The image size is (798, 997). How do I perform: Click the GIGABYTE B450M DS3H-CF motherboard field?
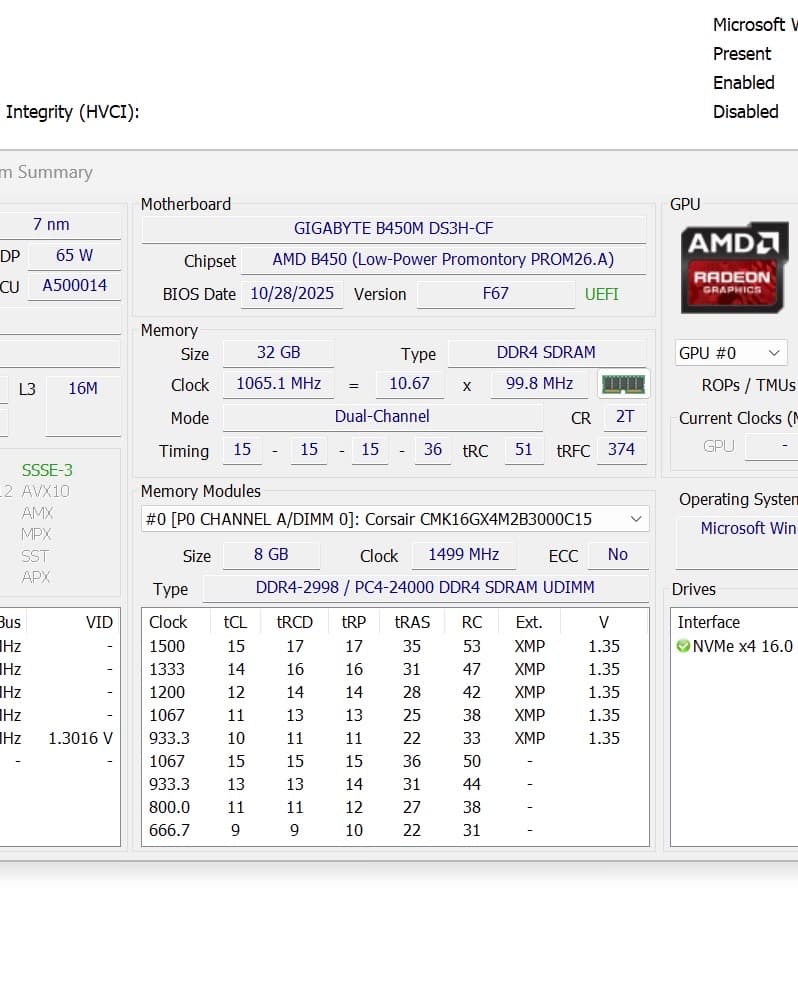[394, 229]
